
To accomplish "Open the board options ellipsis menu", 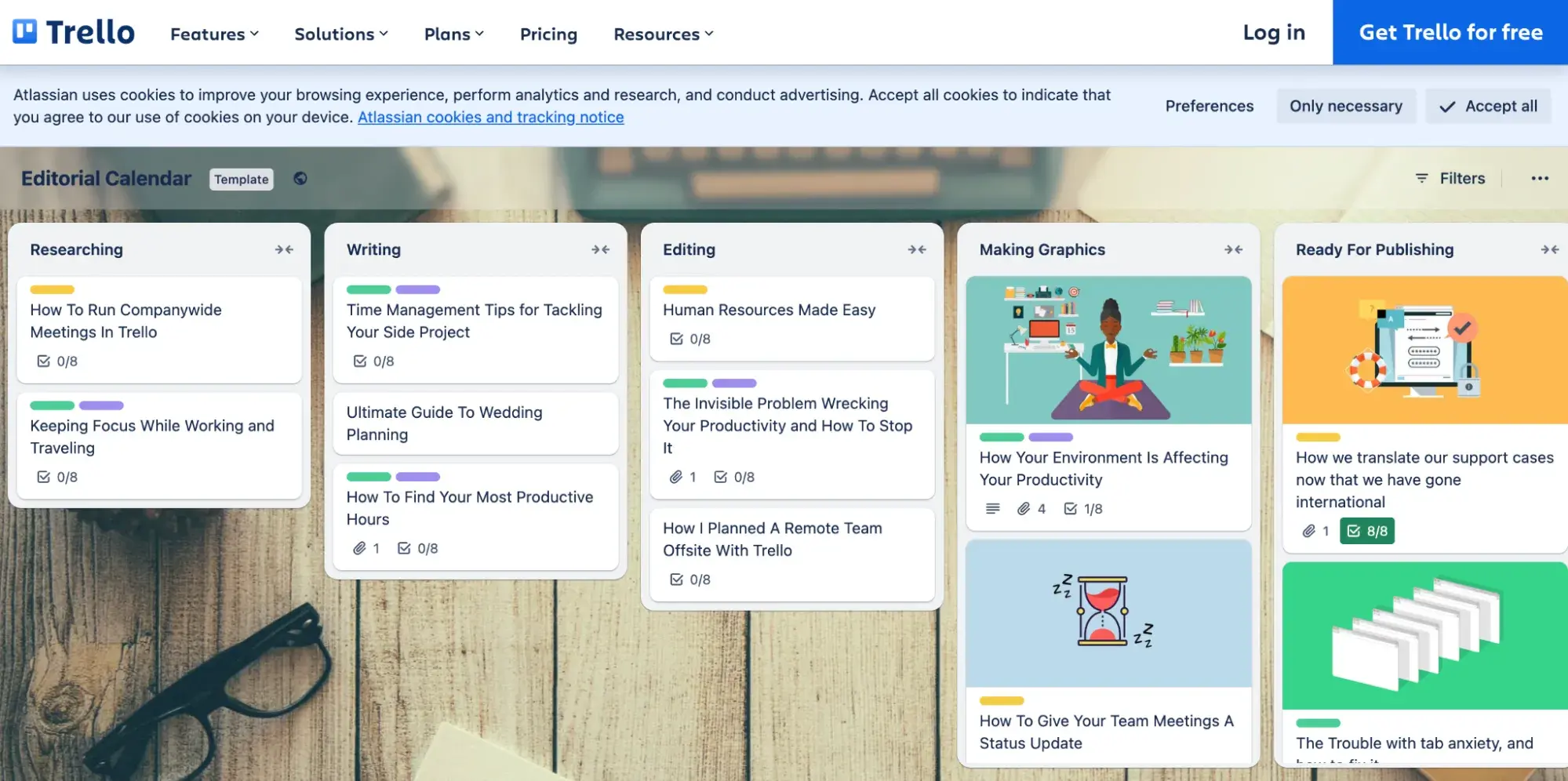I will click(1539, 179).
